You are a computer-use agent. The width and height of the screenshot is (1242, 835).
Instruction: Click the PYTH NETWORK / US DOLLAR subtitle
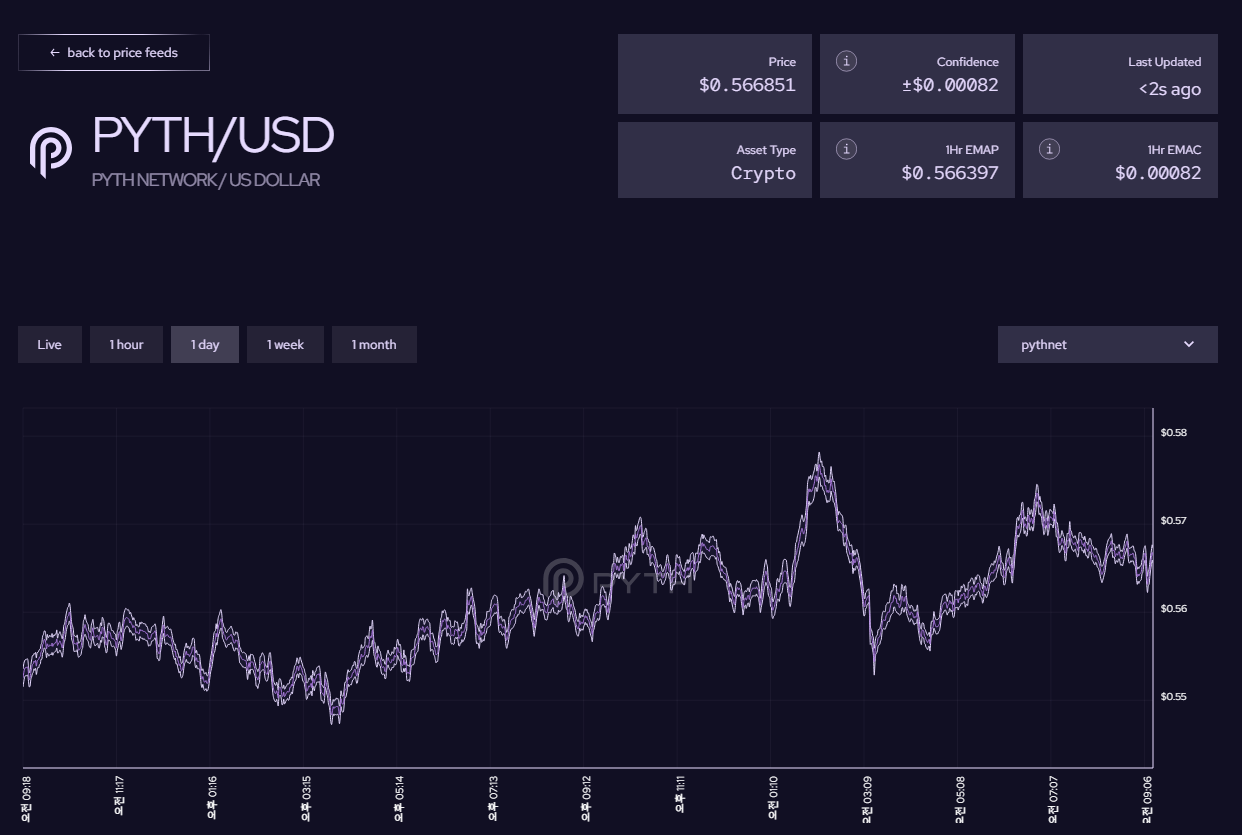click(206, 180)
